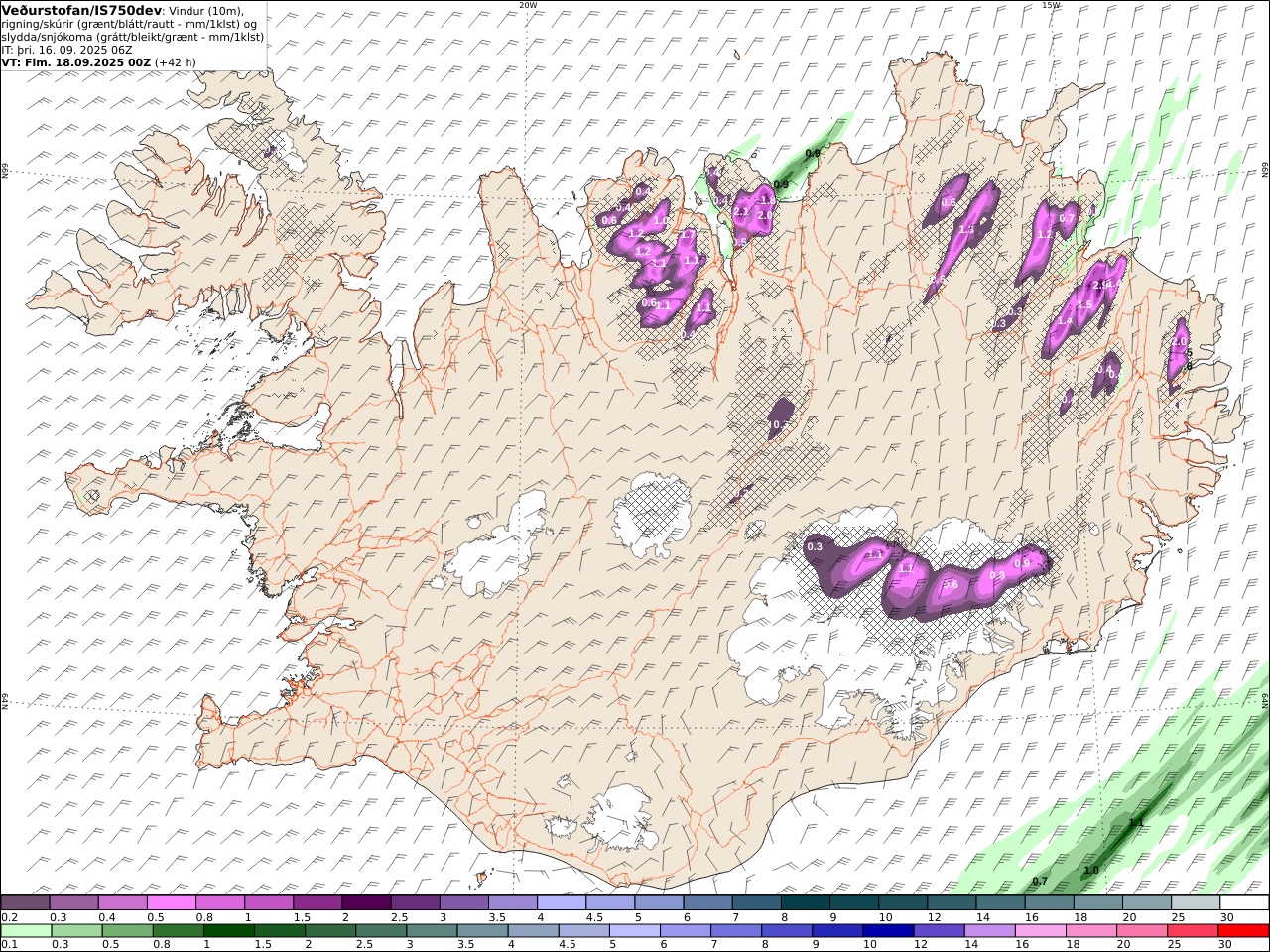This screenshot has height=952, width=1270.
Task: Select the 20 rain legend swatch
Action: [x=1141, y=930]
